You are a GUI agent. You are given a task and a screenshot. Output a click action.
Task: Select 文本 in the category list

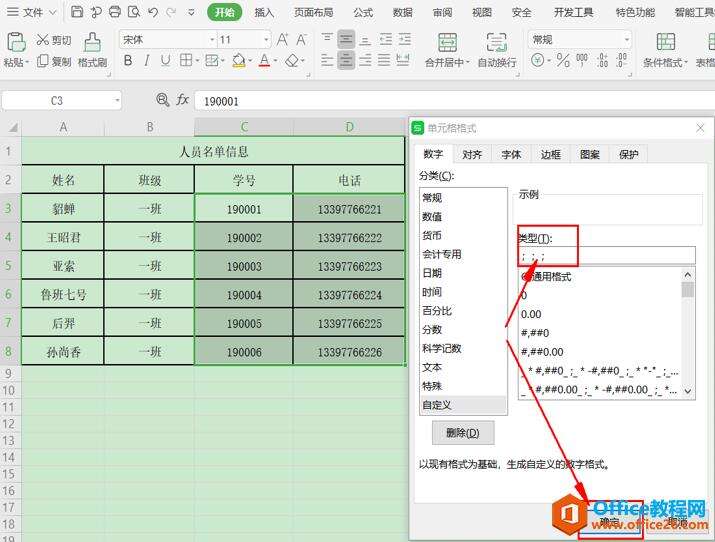tap(432, 367)
